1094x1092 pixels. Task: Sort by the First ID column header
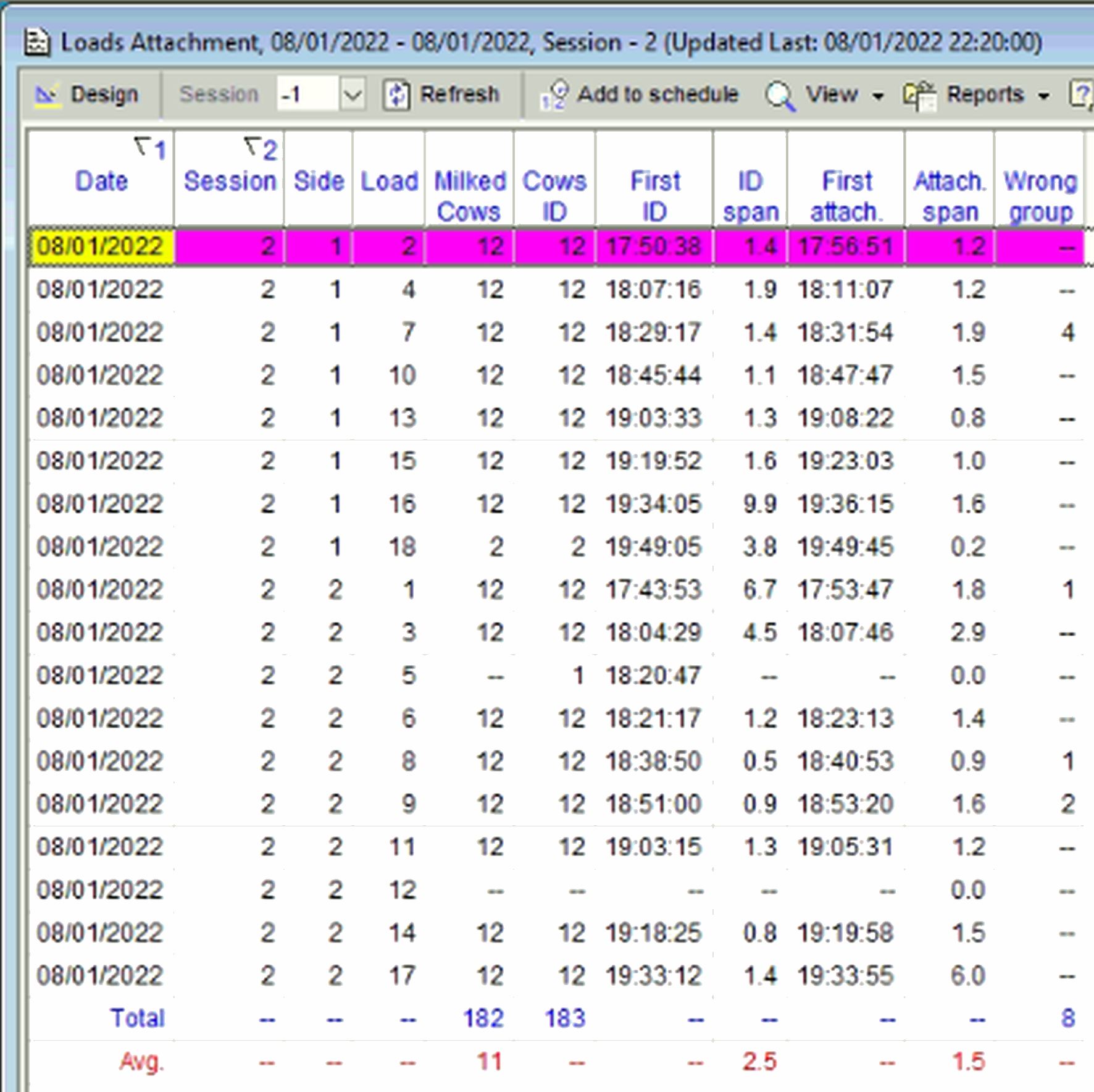pyautogui.click(x=654, y=195)
